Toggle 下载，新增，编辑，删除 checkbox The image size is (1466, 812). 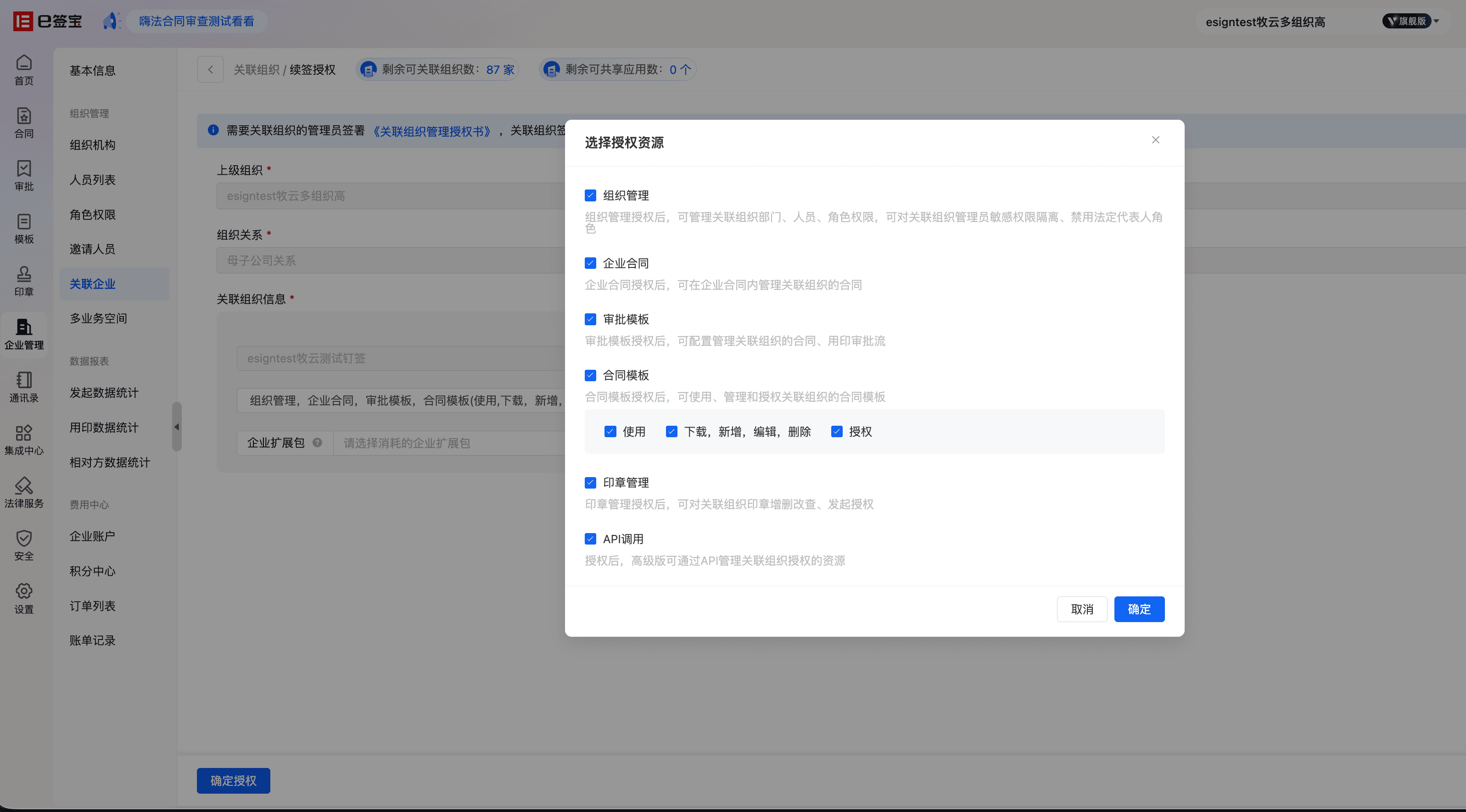(671, 432)
